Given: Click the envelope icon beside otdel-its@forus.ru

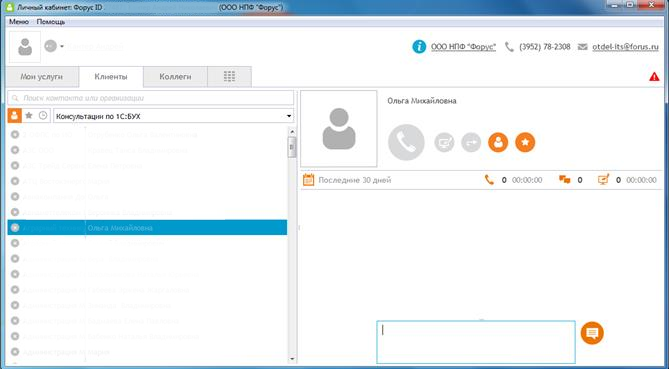Looking at the screenshot, I should (x=583, y=47).
